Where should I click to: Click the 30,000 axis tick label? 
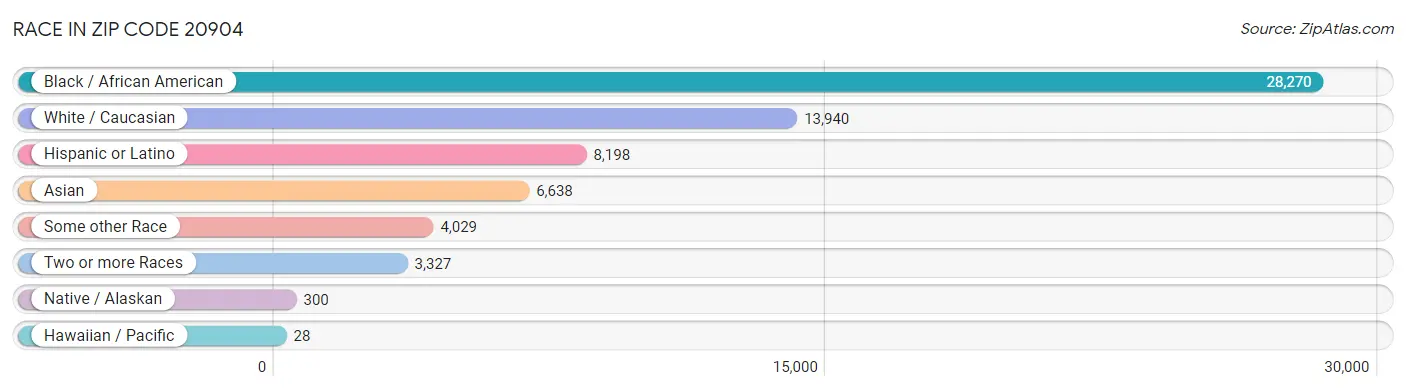(x=1345, y=367)
